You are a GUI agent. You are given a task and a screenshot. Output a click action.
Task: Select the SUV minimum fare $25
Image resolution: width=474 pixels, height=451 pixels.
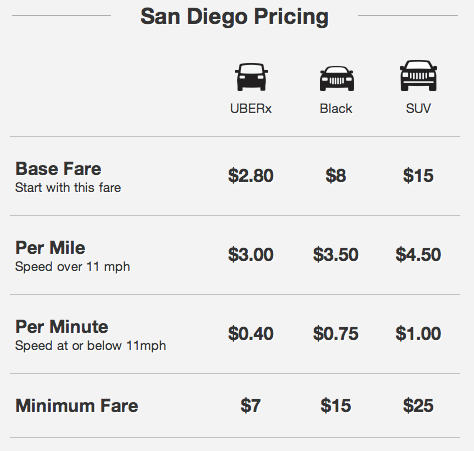click(418, 406)
